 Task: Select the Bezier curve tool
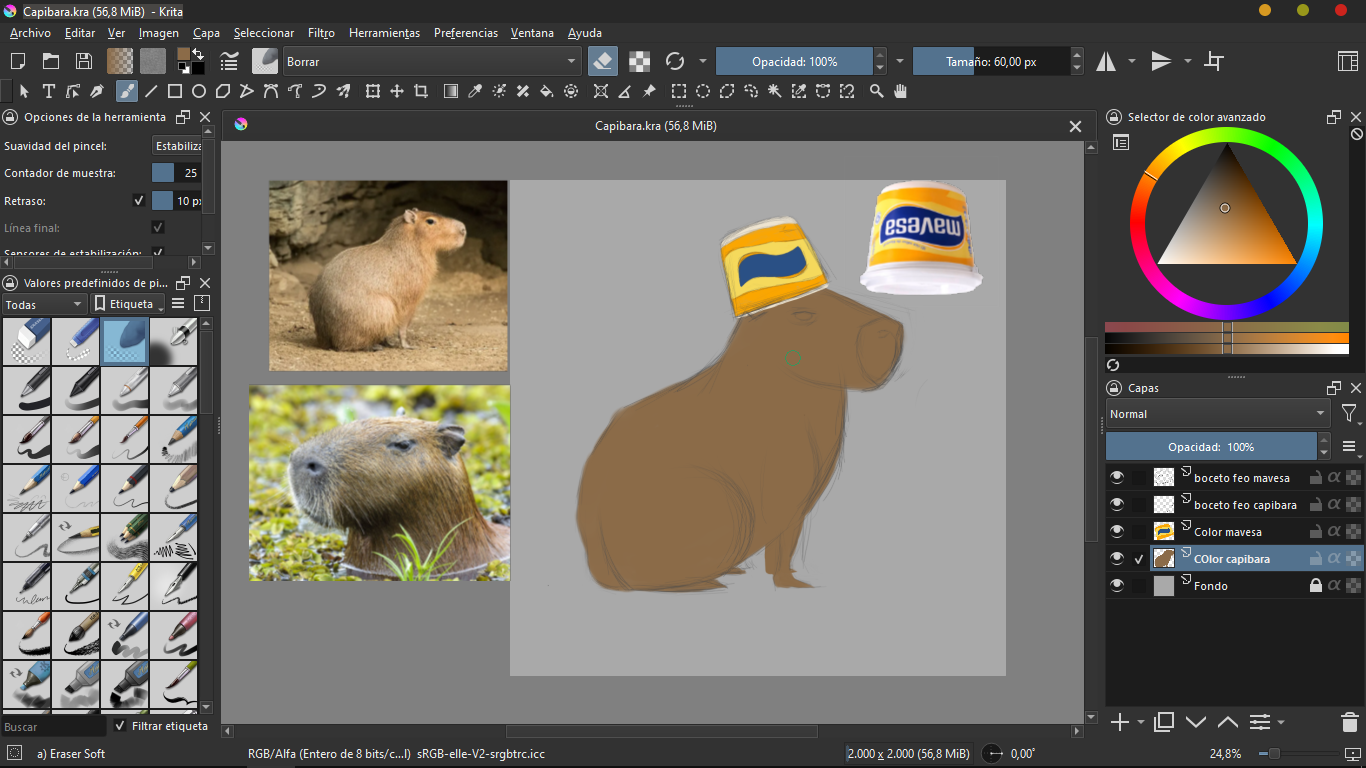coord(271,91)
